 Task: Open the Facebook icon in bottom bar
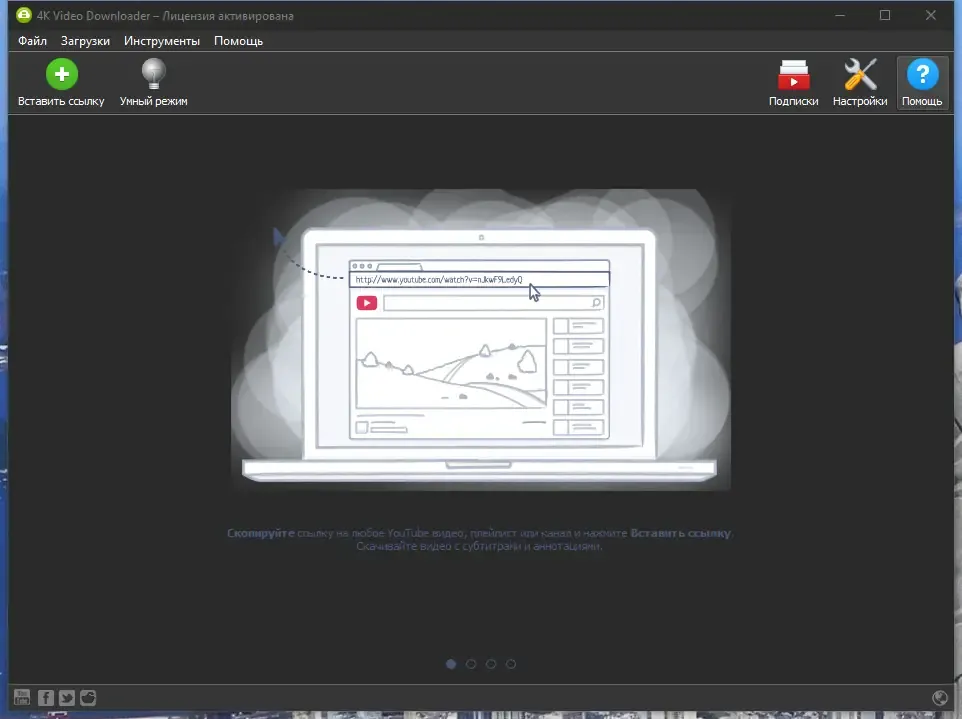[45, 698]
